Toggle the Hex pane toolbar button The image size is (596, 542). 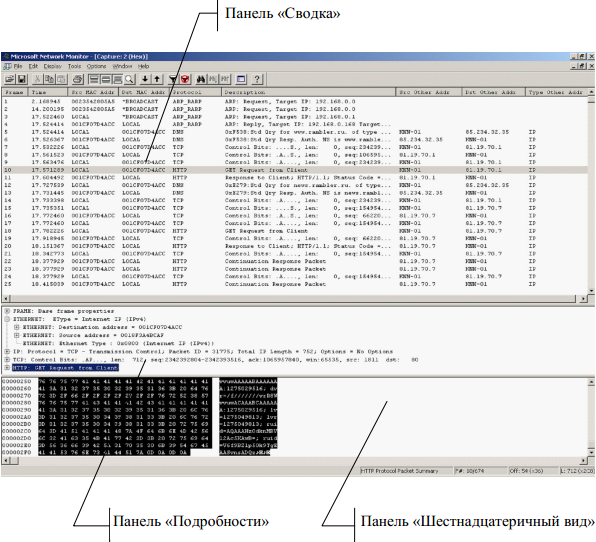118,79
